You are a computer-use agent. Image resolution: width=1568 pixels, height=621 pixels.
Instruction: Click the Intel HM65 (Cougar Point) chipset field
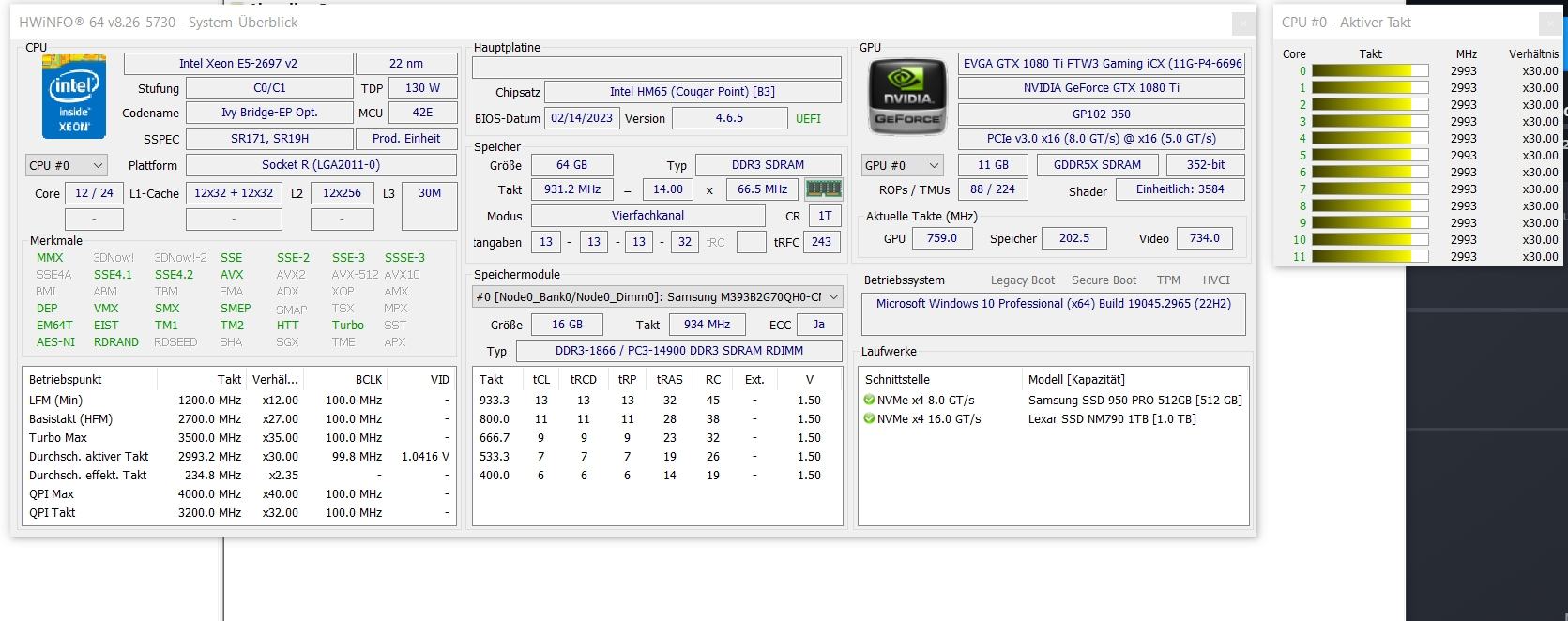(x=693, y=92)
